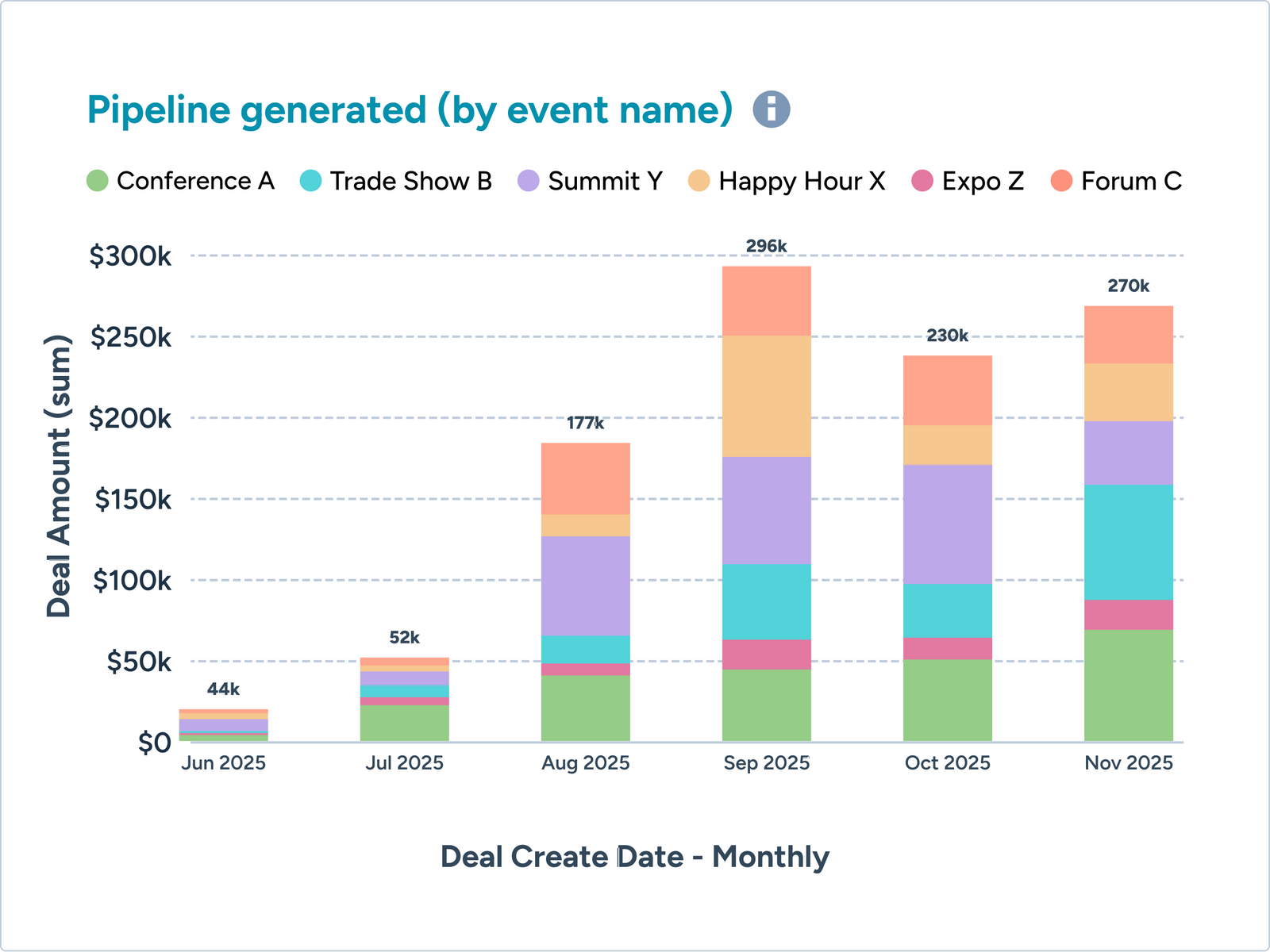Toggle the Trade Show B legend series
This screenshot has width=1270, height=952.
[311, 181]
